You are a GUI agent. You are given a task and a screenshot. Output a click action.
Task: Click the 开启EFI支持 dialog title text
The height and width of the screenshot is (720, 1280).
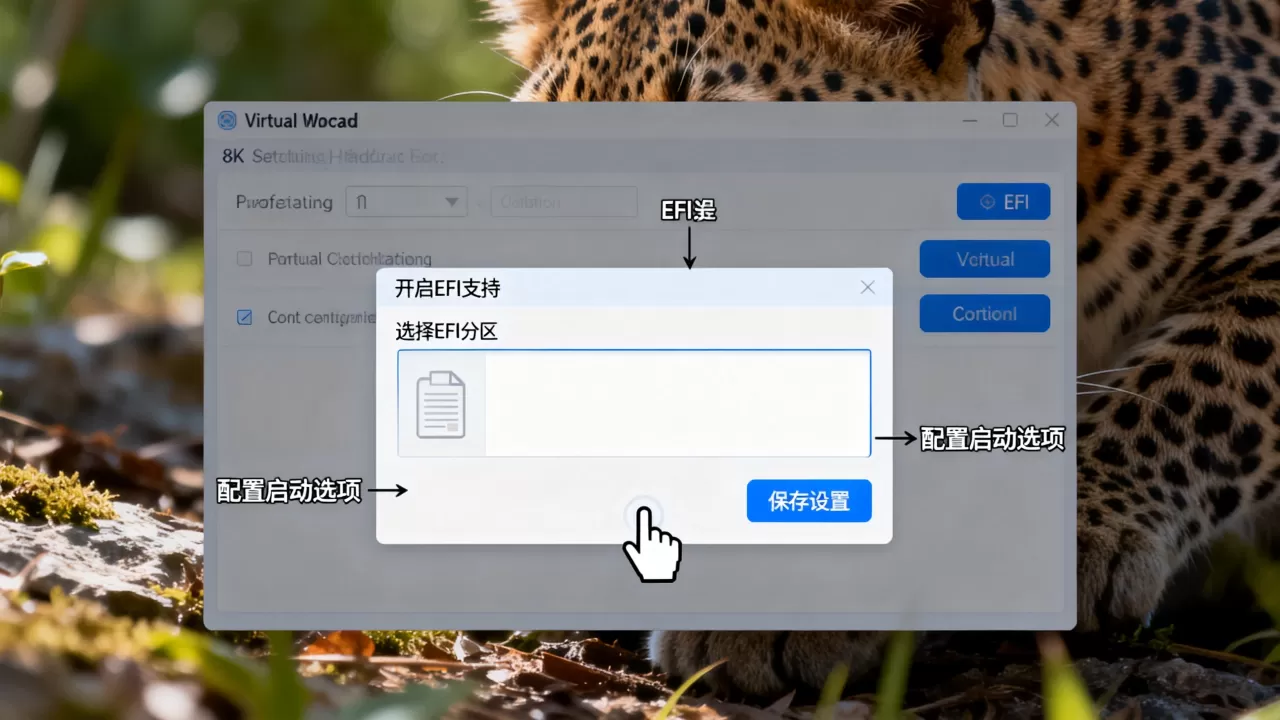click(447, 289)
